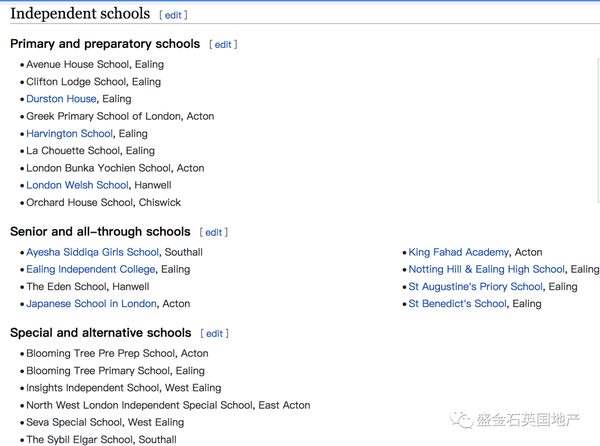Select North West London Independent Special School

[x=139, y=405]
